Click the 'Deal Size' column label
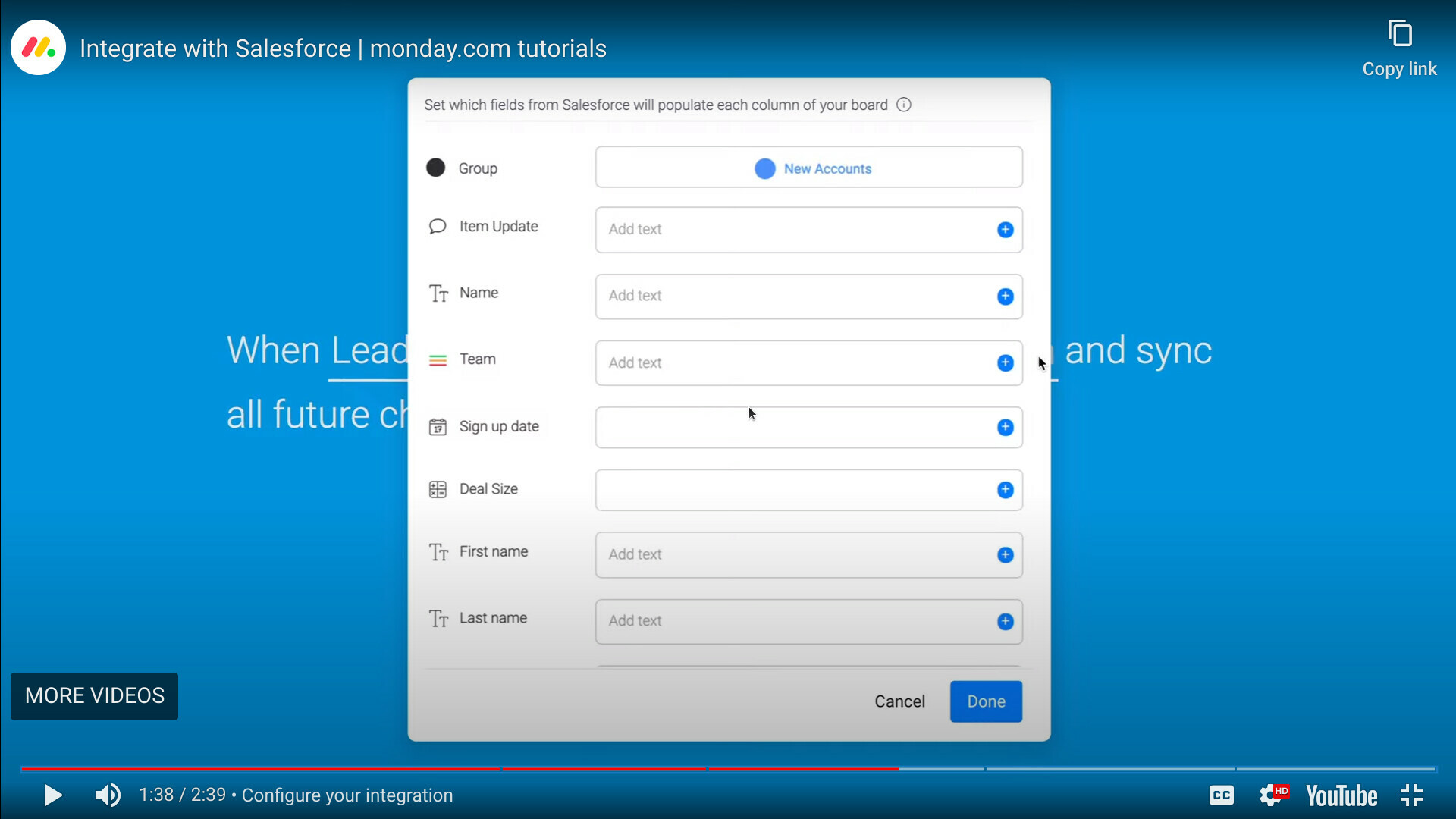The height and width of the screenshot is (819, 1456). coord(488,489)
